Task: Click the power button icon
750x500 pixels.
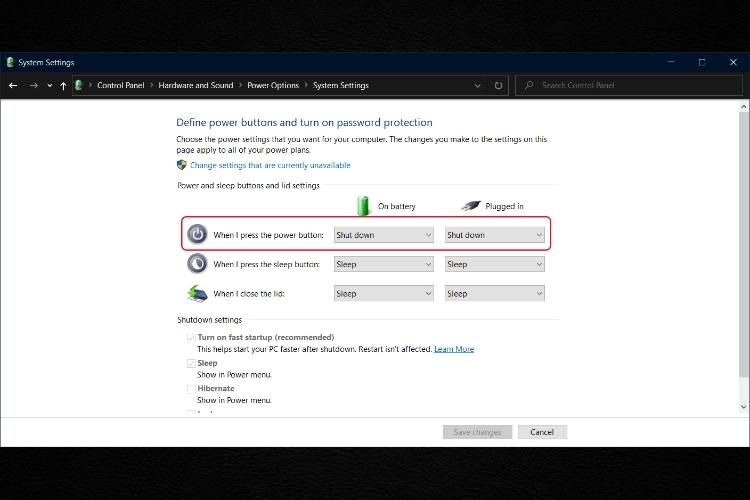Action: pyautogui.click(x=197, y=234)
